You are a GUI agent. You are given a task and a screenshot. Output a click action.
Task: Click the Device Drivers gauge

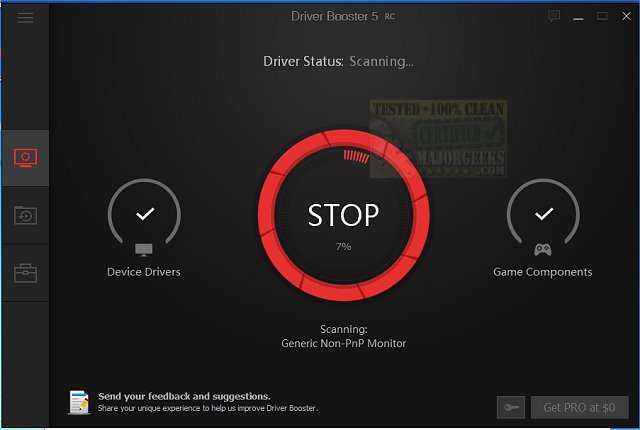click(144, 212)
